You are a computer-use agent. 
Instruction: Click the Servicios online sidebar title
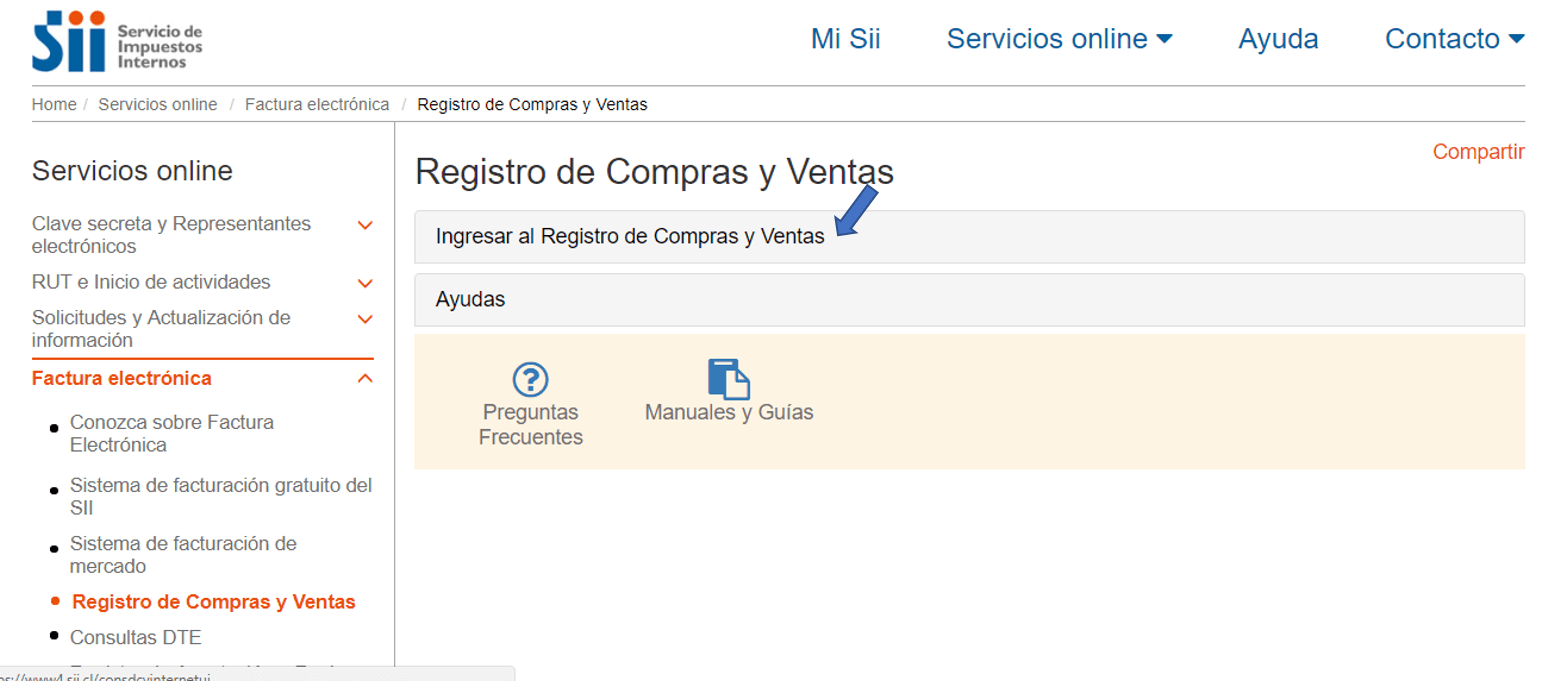[132, 171]
